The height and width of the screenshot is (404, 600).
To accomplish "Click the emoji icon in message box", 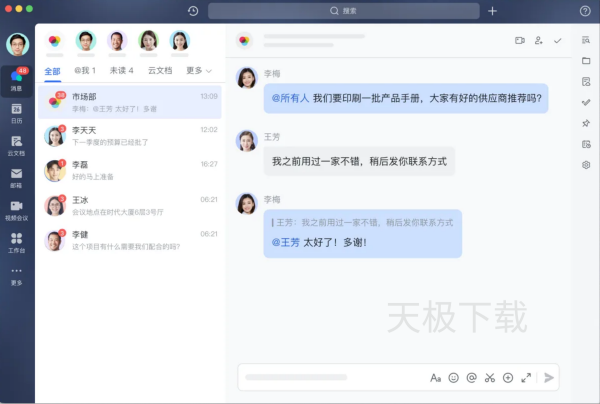I will pos(453,378).
